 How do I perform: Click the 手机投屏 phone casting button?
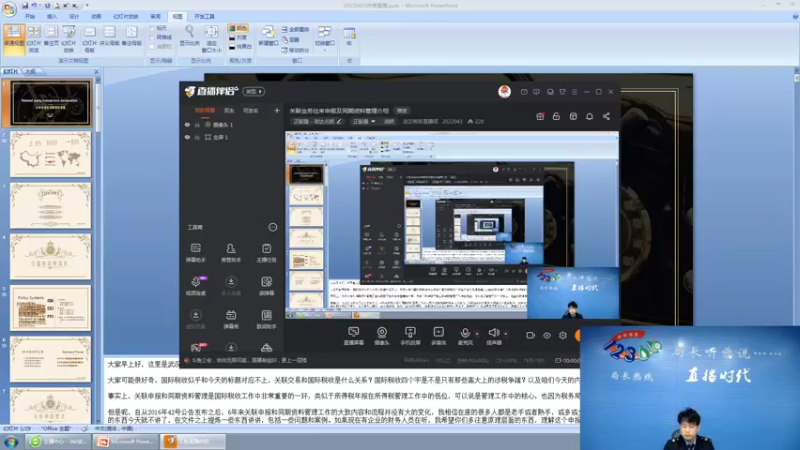click(410, 336)
